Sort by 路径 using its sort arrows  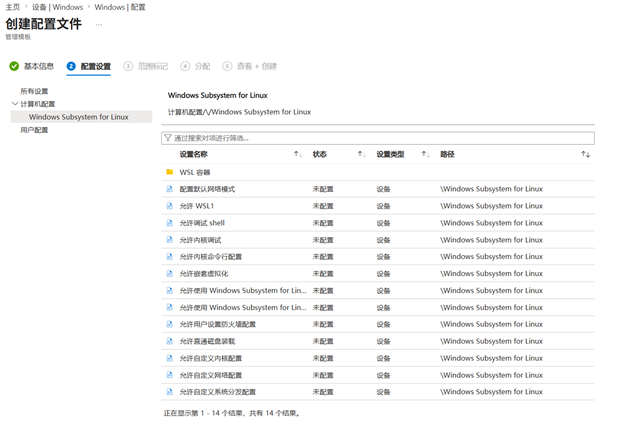tap(585, 154)
